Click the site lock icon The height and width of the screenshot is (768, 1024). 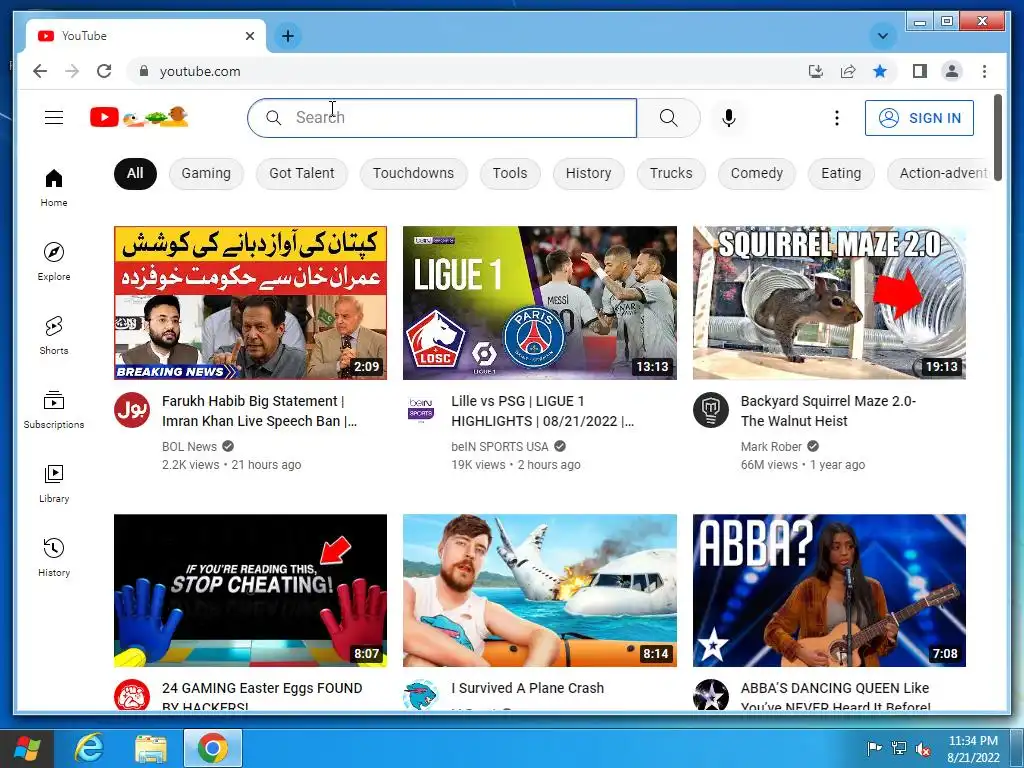144,71
